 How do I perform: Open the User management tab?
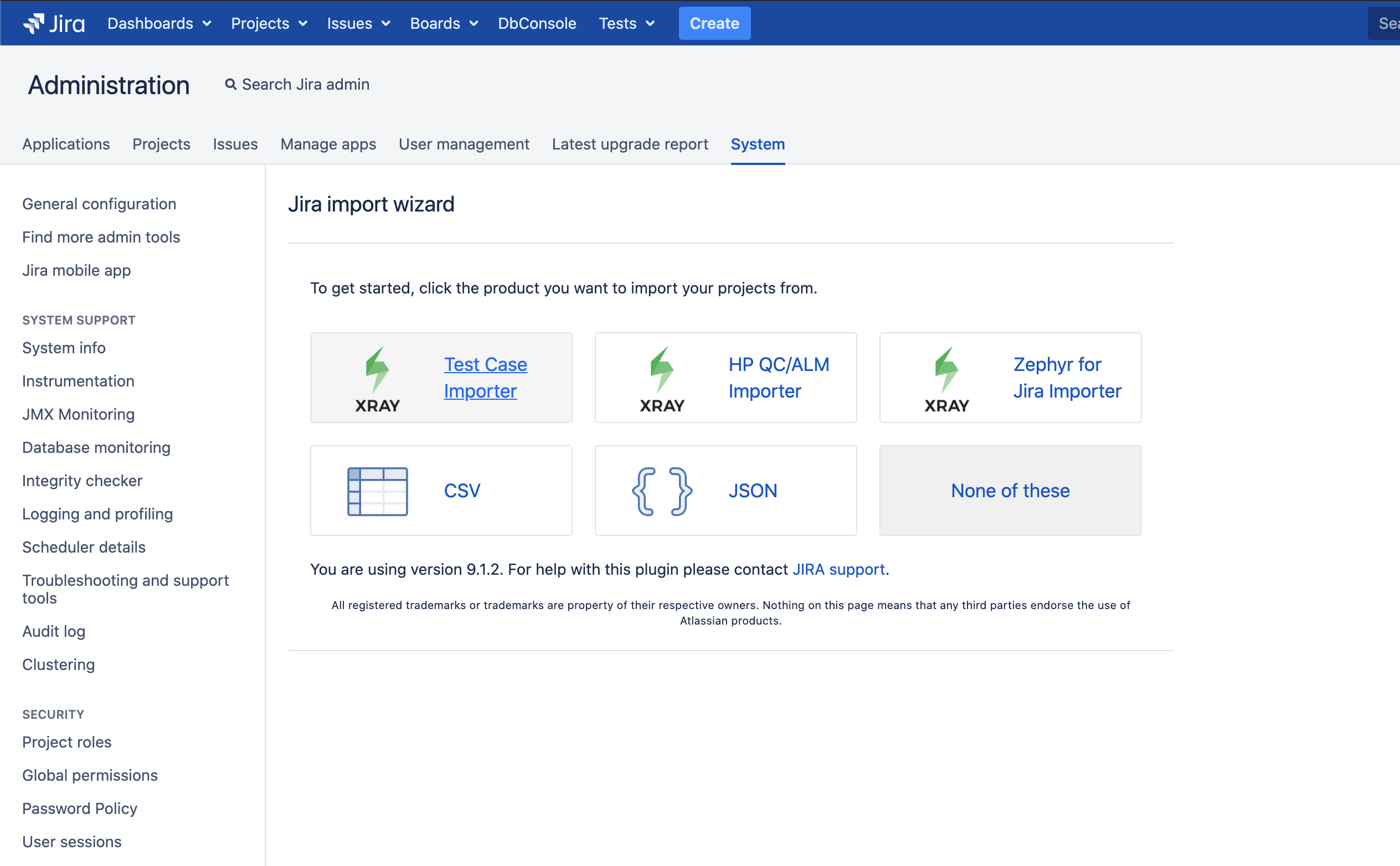[464, 144]
